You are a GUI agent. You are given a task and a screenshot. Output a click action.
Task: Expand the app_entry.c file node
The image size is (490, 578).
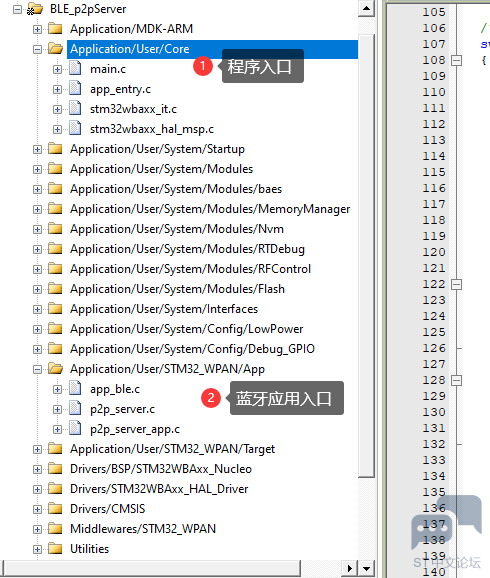coord(57,89)
